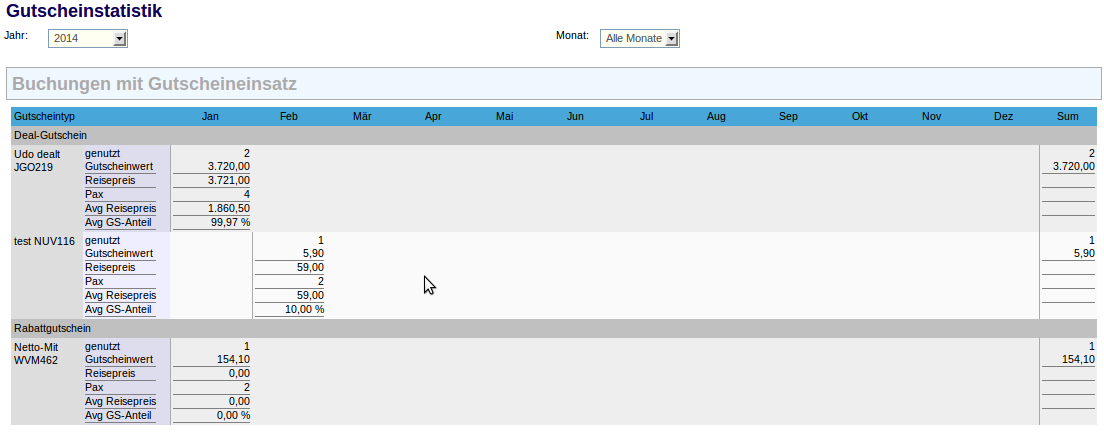The height and width of the screenshot is (435, 1104).
Task: Click the Buchungen mit Gutscheineinsatz section header
Action: coord(154,84)
